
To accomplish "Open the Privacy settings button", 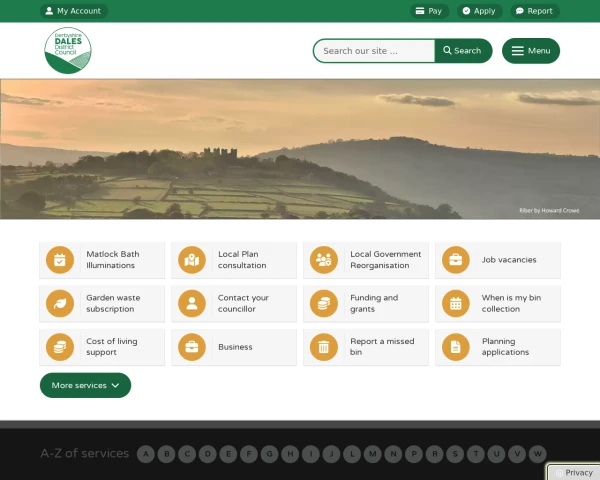I will coord(574,472).
